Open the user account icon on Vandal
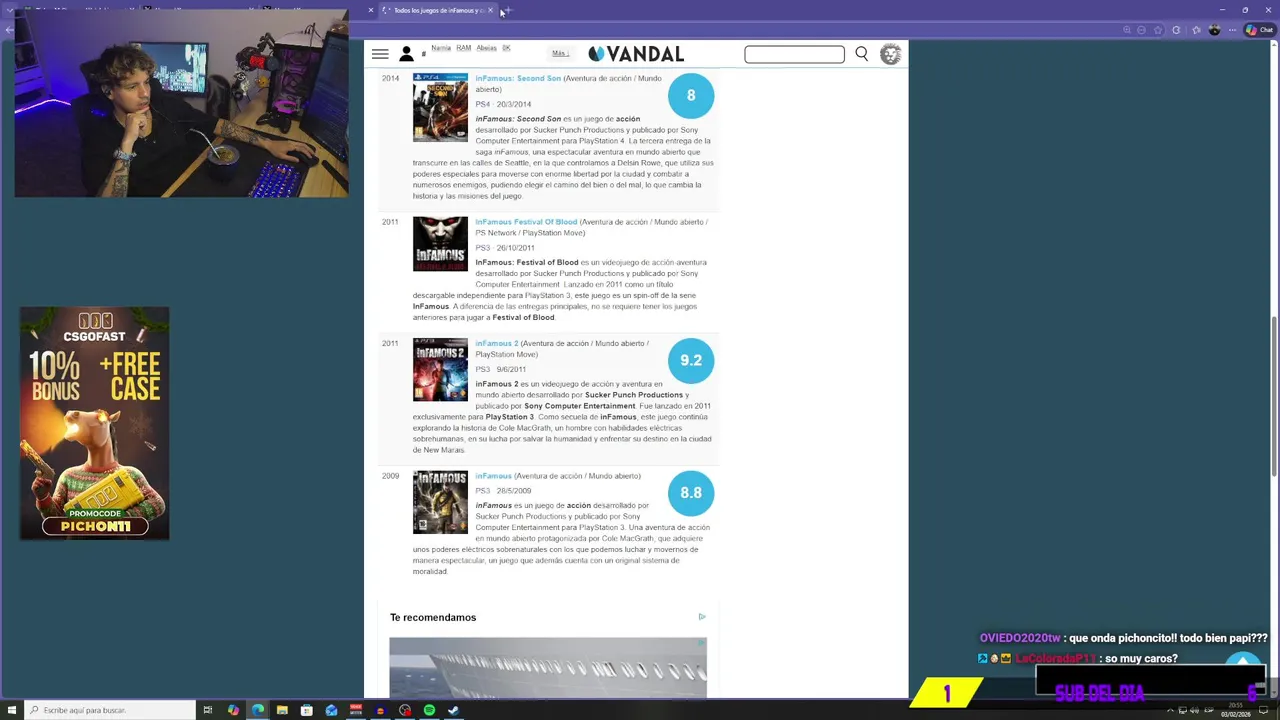Screen dimensions: 1280x720 click(x=406, y=54)
